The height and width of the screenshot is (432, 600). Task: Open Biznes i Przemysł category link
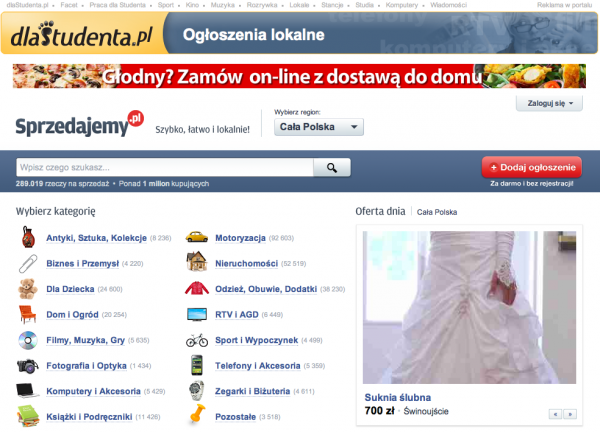point(83,263)
